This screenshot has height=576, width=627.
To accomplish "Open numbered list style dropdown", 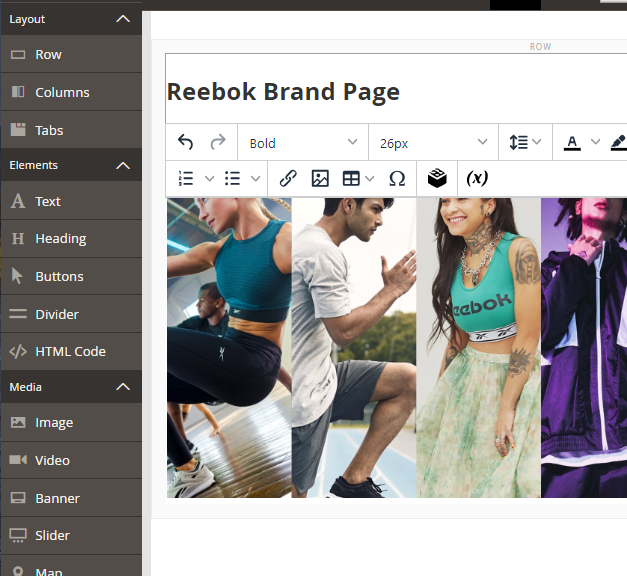I will (210, 178).
